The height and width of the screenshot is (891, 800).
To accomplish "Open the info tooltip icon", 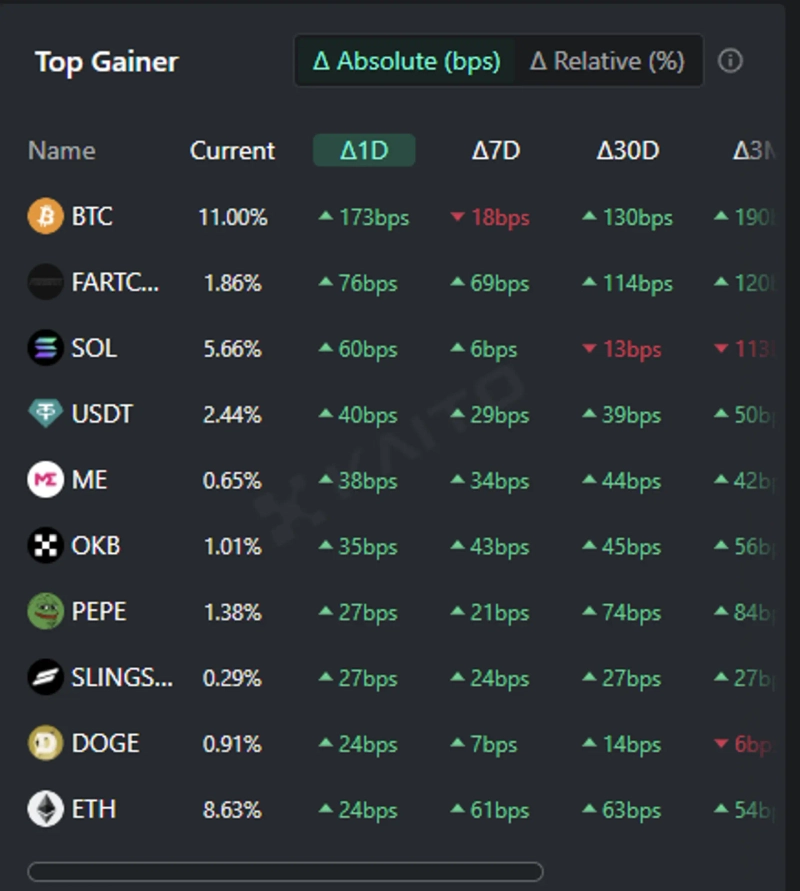I will (731, 61).
